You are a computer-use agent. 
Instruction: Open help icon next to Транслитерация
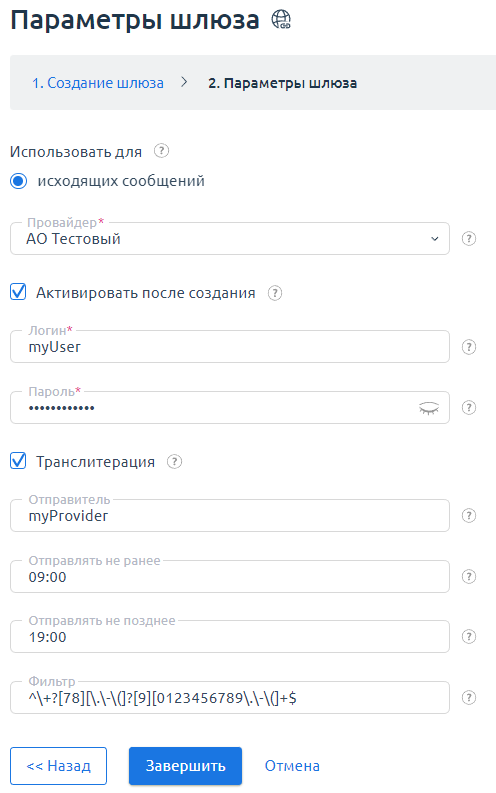174,462
